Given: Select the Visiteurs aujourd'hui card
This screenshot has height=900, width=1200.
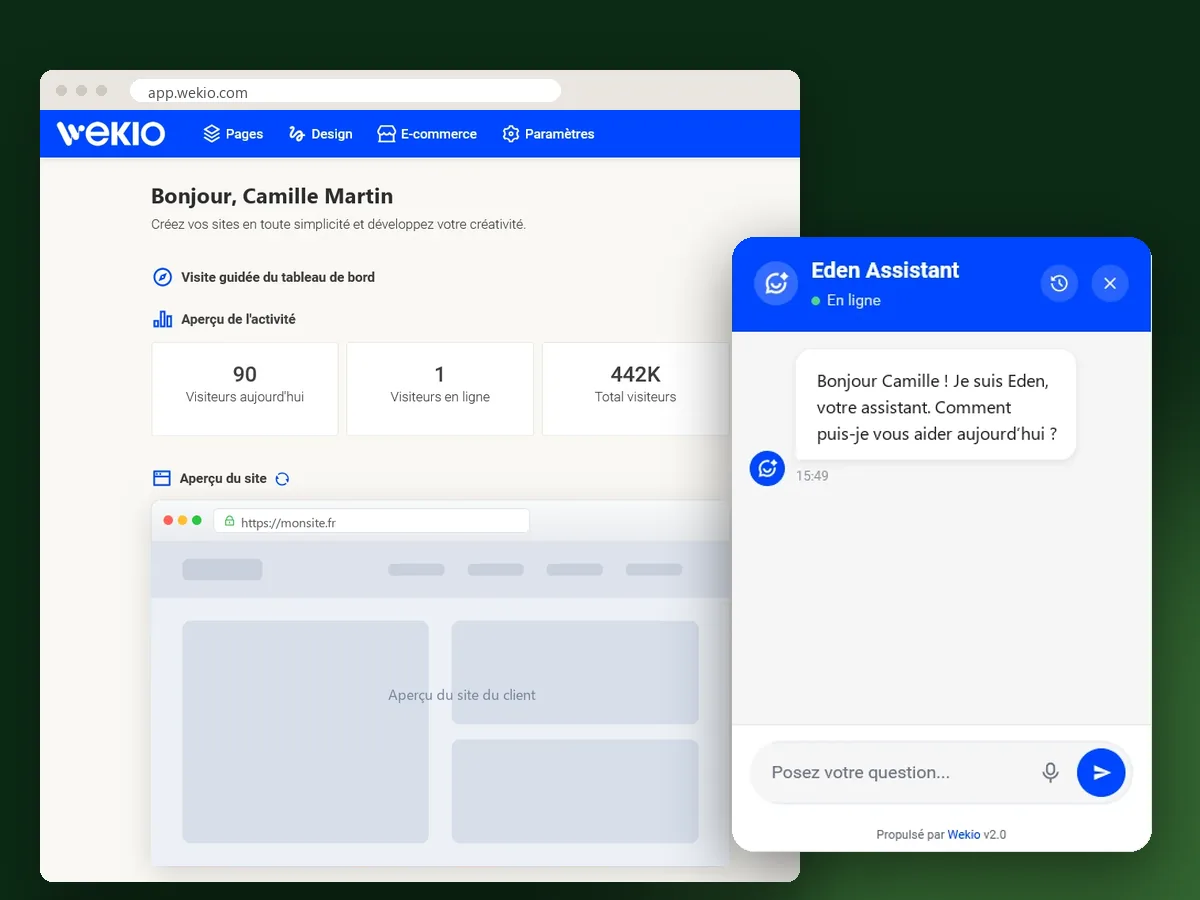Looking at the screenshot, I should [245, 389].
